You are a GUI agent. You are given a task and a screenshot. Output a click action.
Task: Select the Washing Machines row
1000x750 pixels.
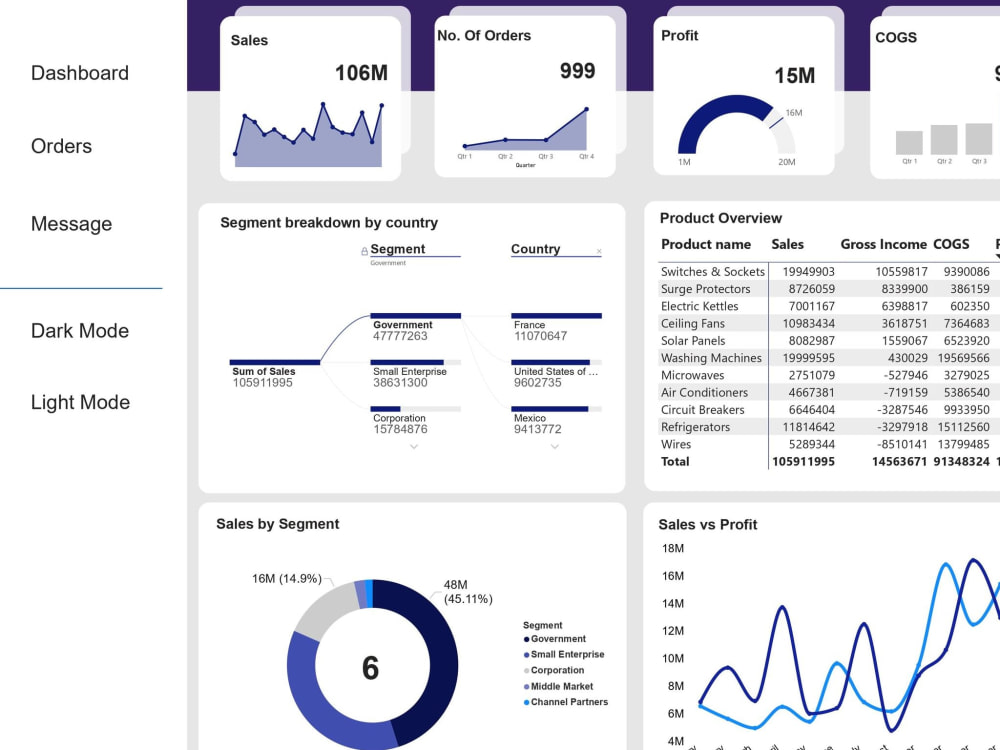point(829,358)
